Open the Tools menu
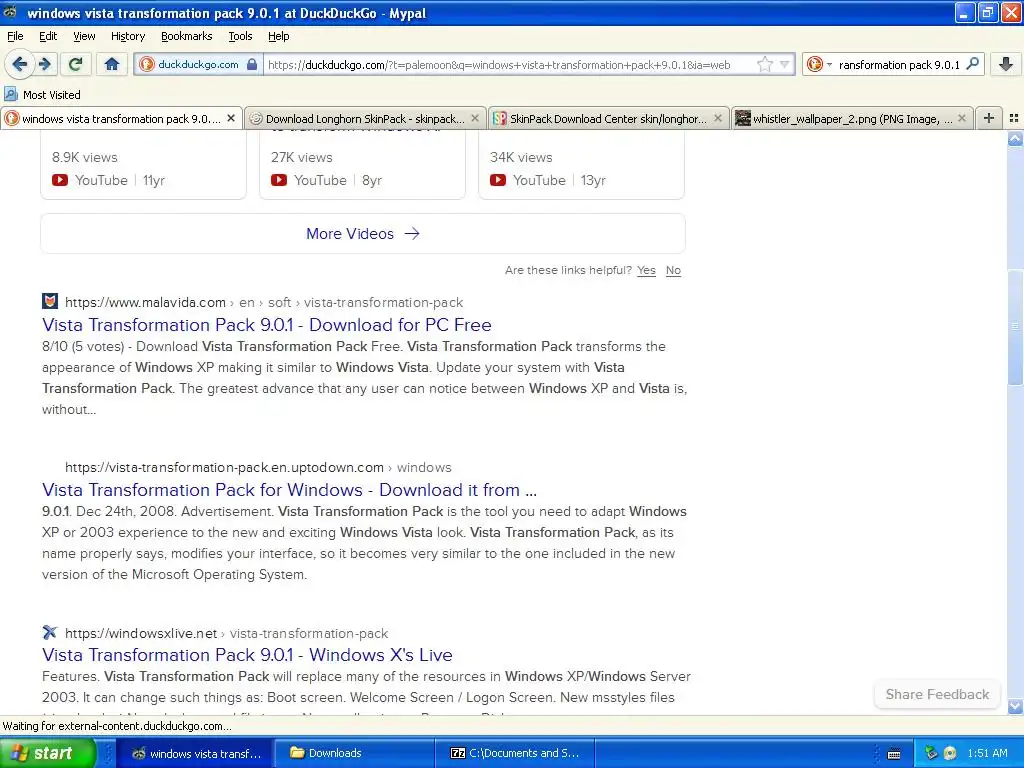This screenshot has height=768, width=1024. 240,36
